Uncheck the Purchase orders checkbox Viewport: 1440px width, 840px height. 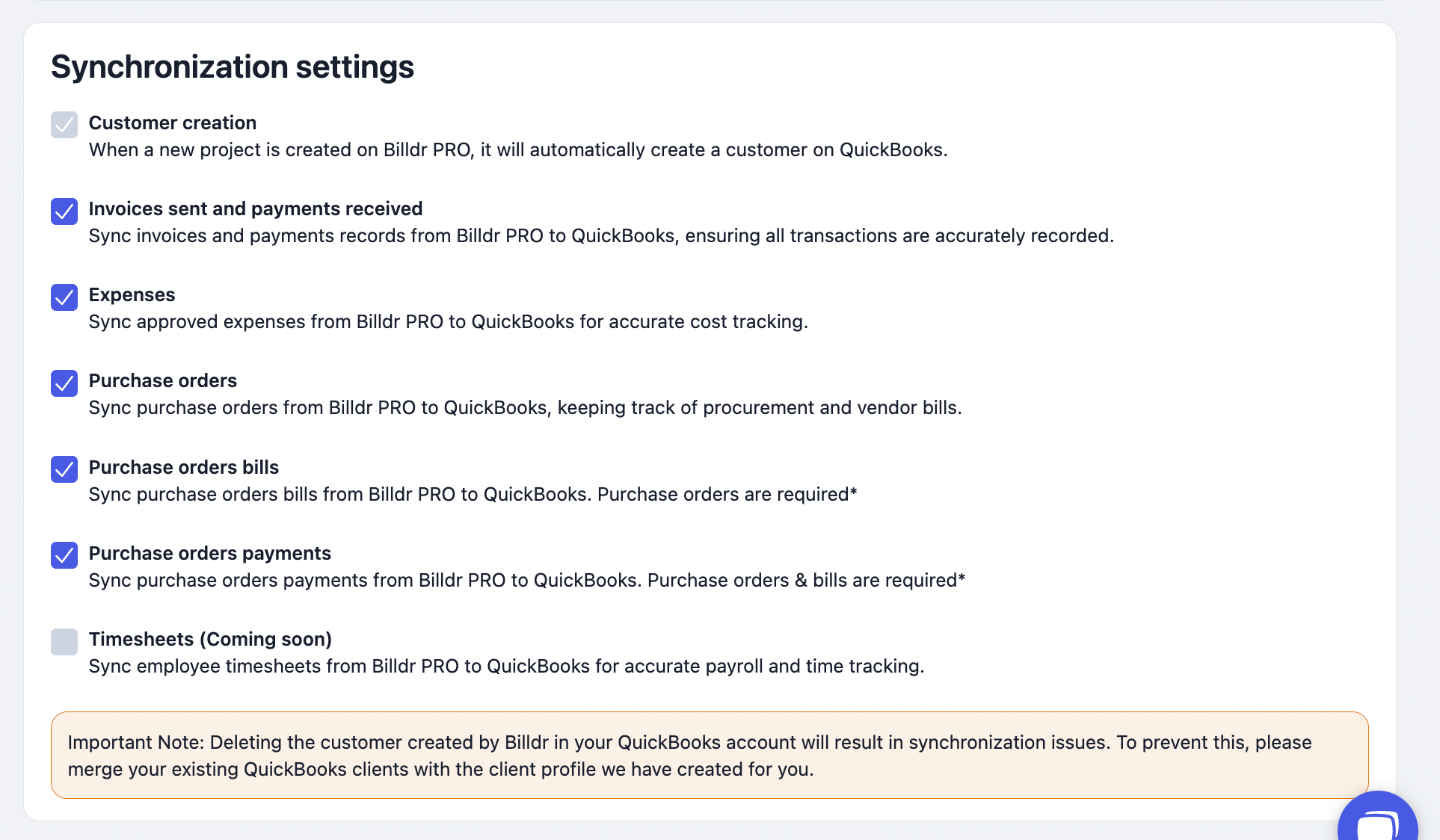(64, 383)
